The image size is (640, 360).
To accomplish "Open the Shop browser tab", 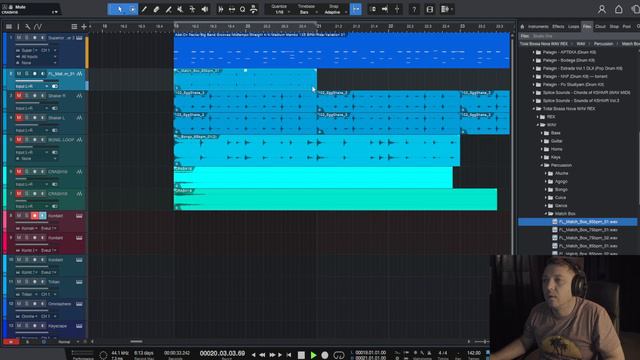I will 614,27.
